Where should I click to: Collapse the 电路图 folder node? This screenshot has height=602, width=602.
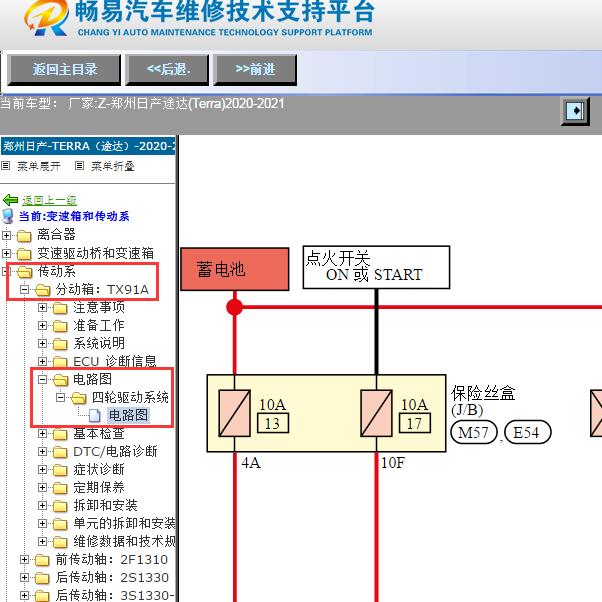pyautogui.click(x=42, y=379)
